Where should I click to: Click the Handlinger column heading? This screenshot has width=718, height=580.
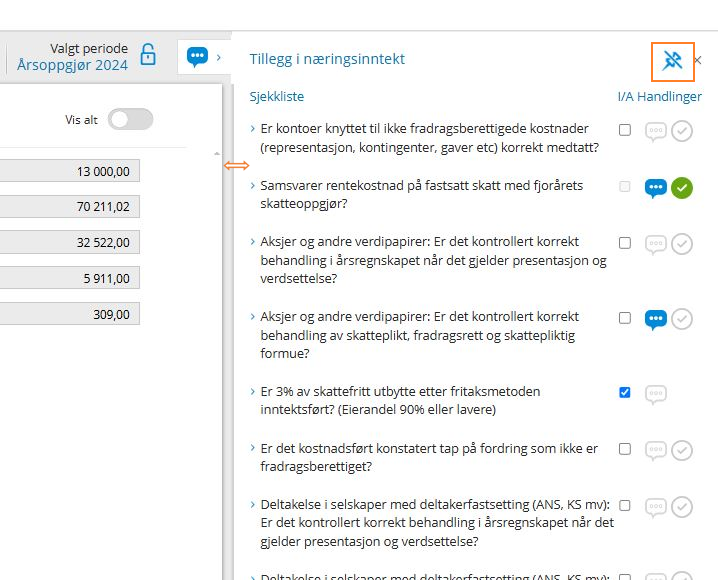click(669, 97)
